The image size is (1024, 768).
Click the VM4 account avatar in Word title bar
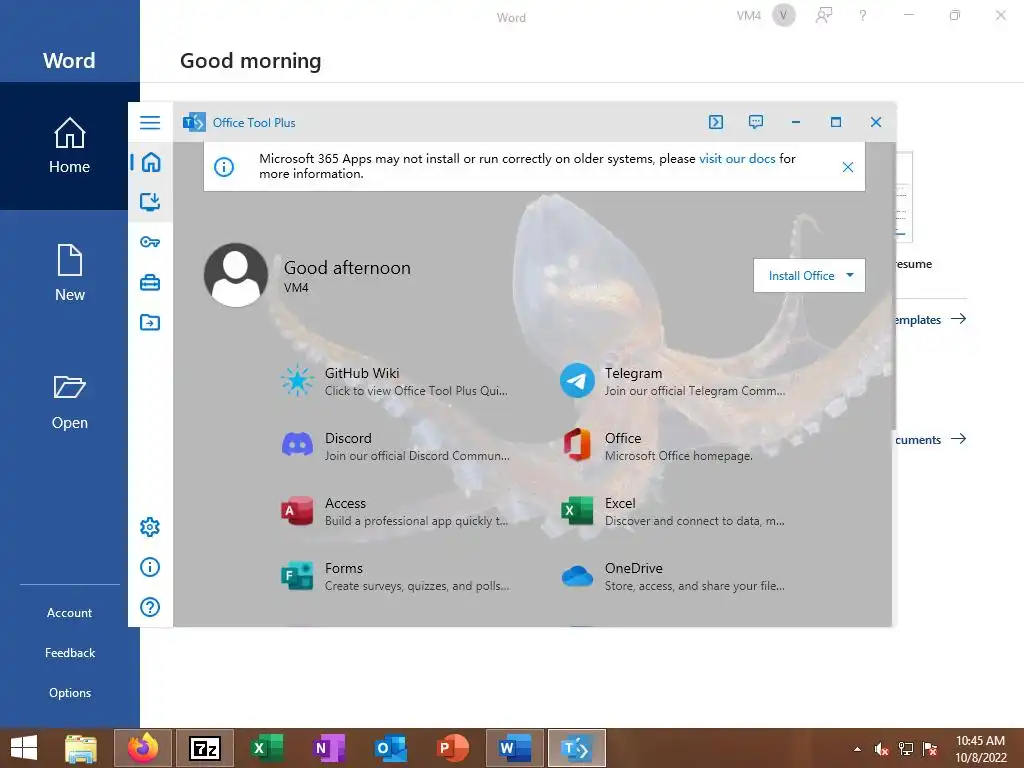pos(784,15)
